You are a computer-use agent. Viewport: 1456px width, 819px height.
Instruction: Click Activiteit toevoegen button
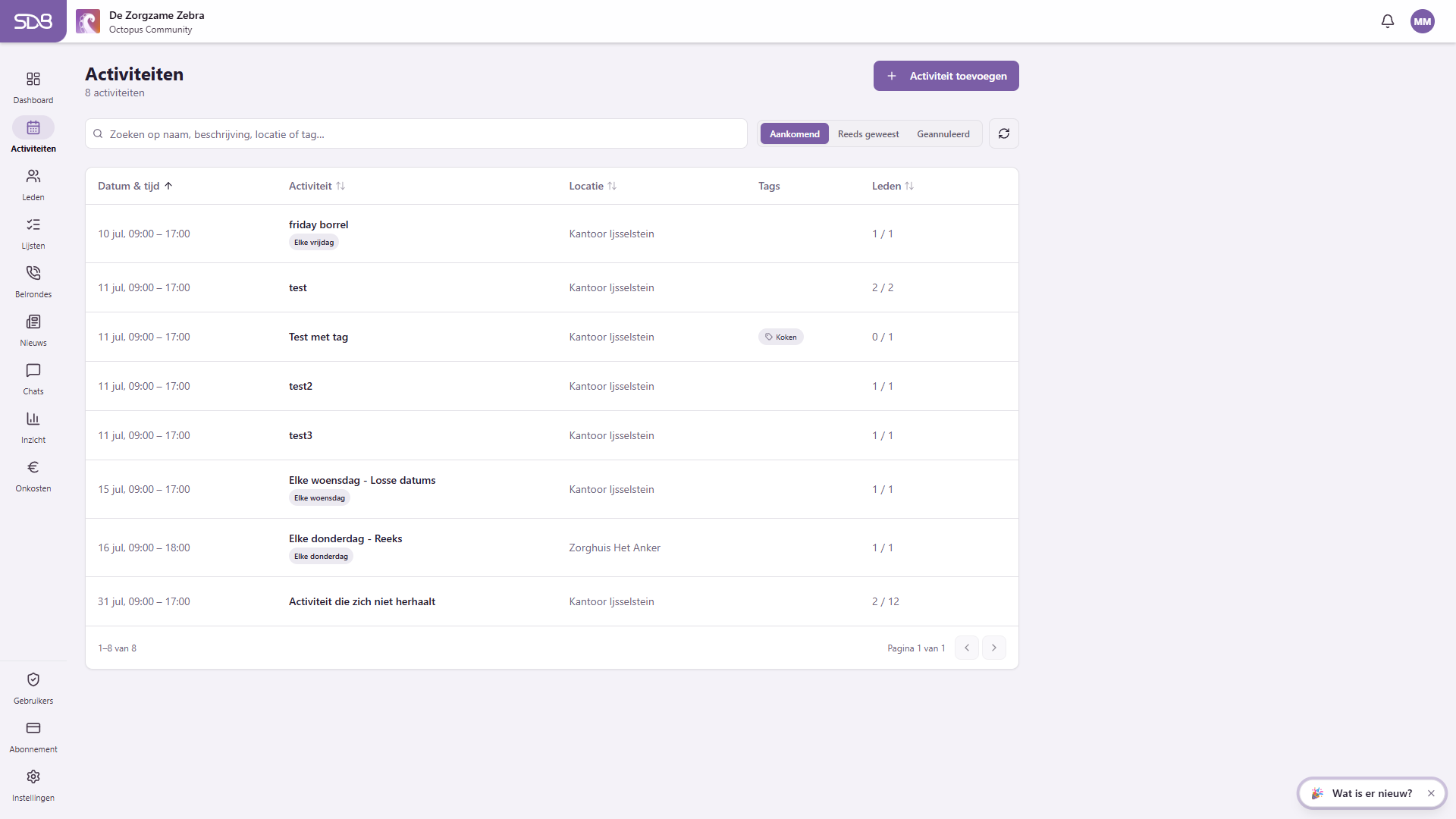pyautogui.click(x=946, y=76)
